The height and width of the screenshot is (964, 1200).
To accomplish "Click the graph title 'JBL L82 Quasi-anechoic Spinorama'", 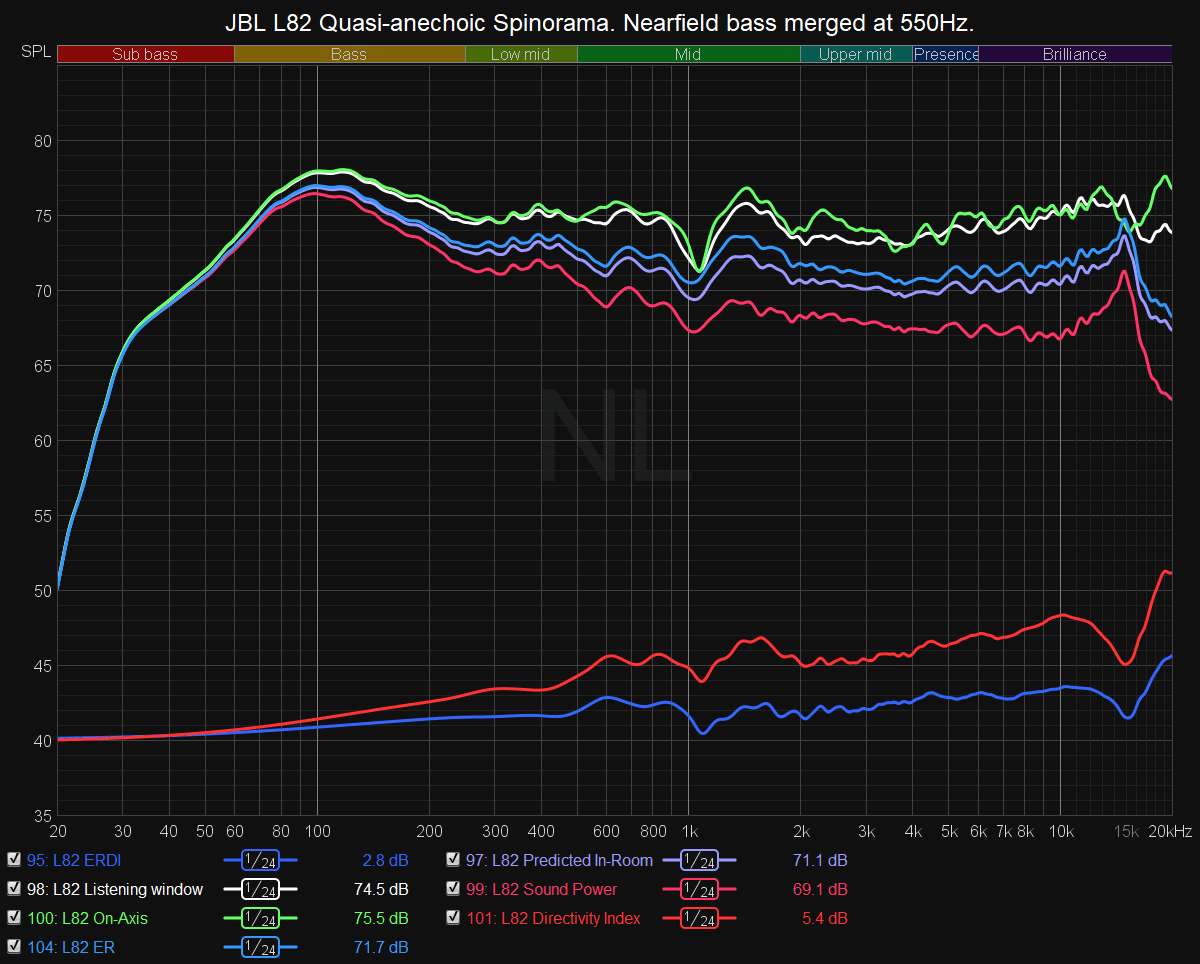I will click(418, 22).
